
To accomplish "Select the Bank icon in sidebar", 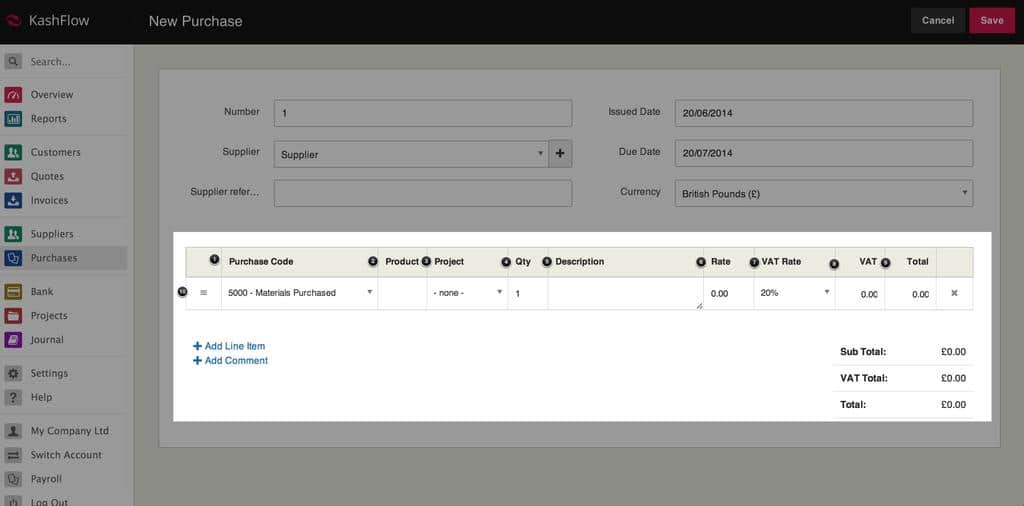I will [13, 292].
